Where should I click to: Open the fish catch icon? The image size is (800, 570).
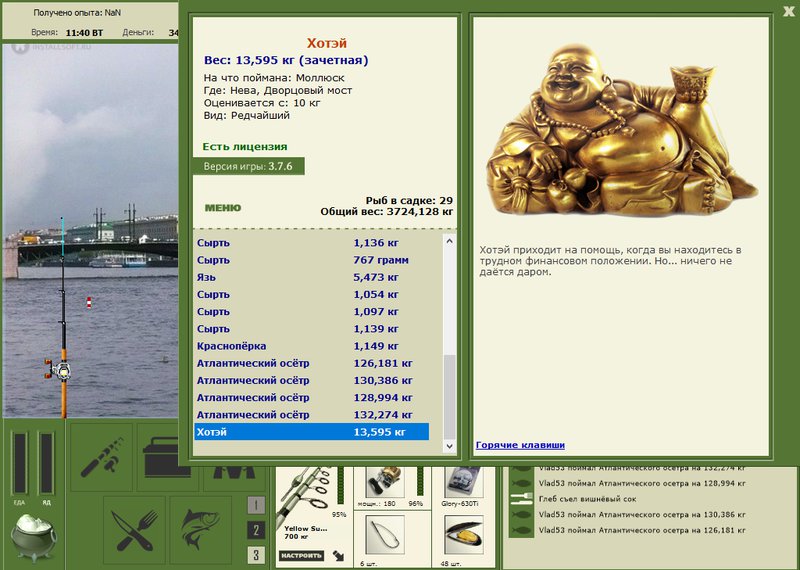(201, 530)
